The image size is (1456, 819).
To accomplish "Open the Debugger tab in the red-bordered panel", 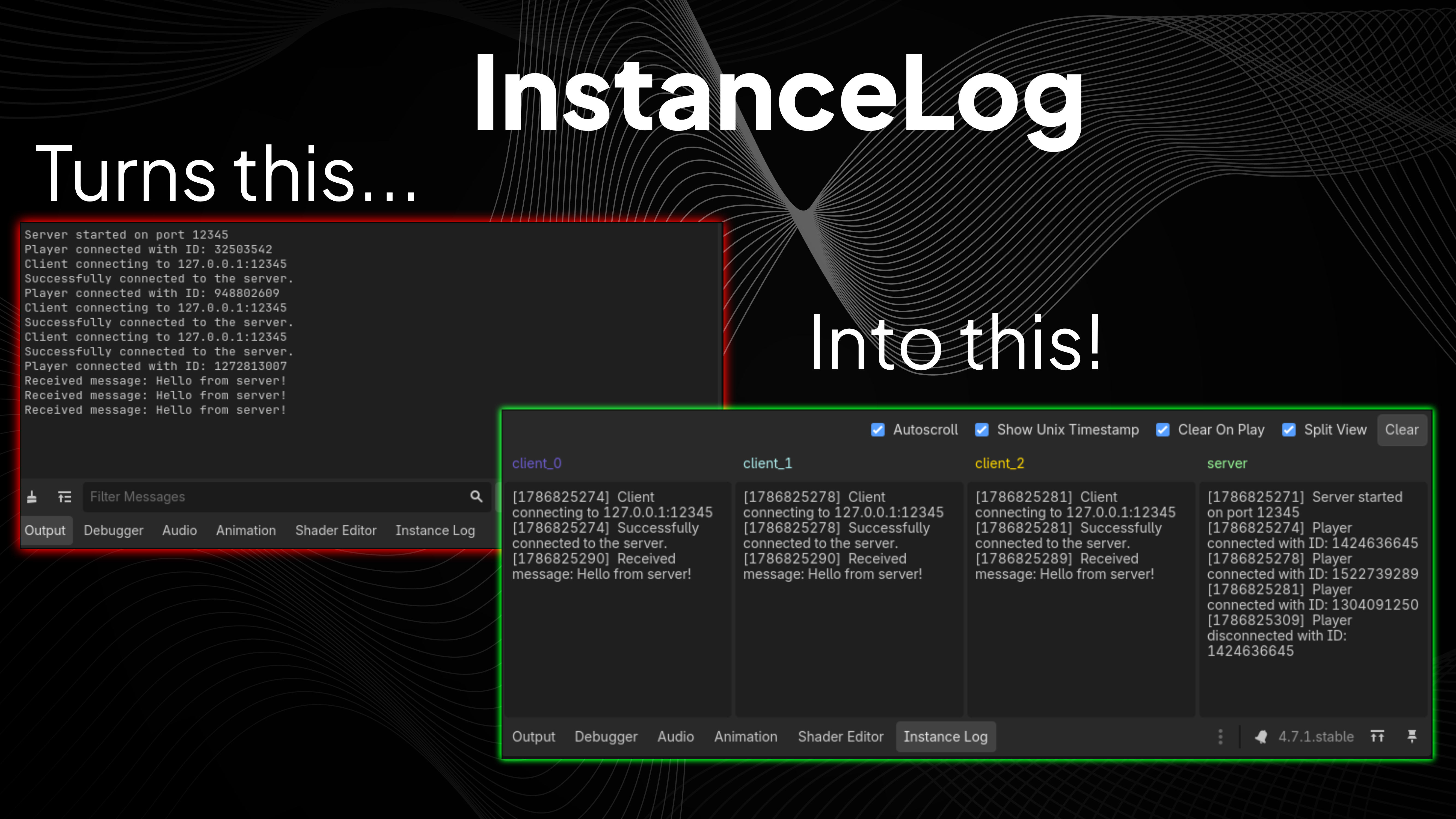I will 114,530.
